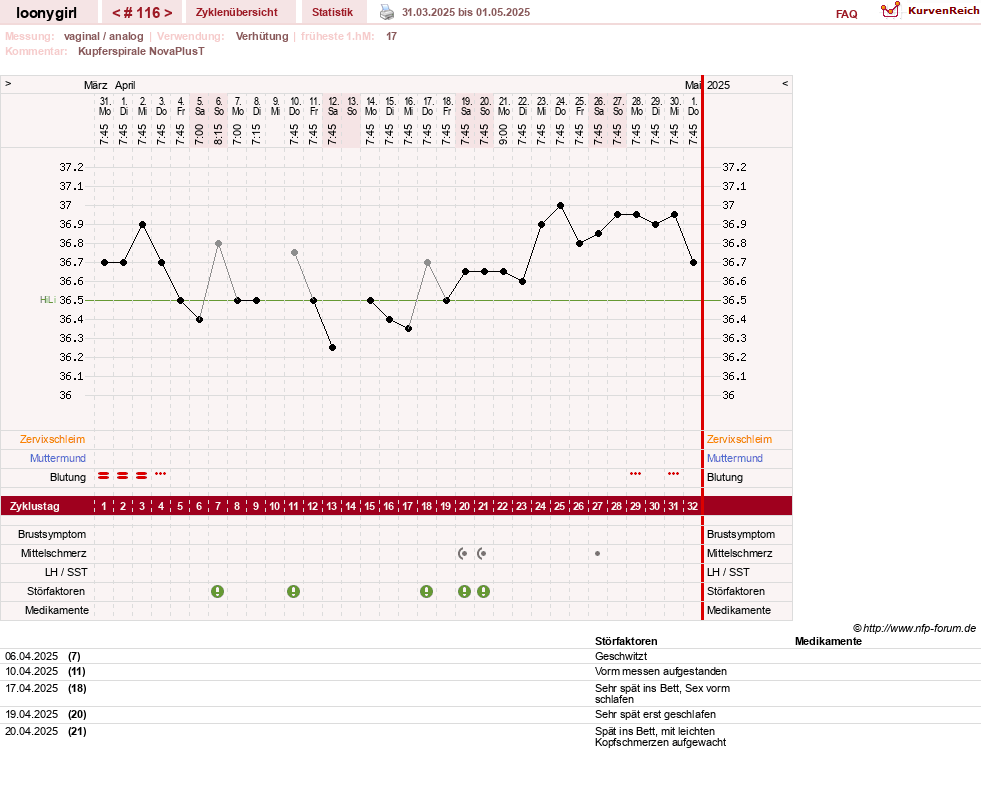Select cycle day 17 in the Zyklustag bar

[x=407, y=507]
